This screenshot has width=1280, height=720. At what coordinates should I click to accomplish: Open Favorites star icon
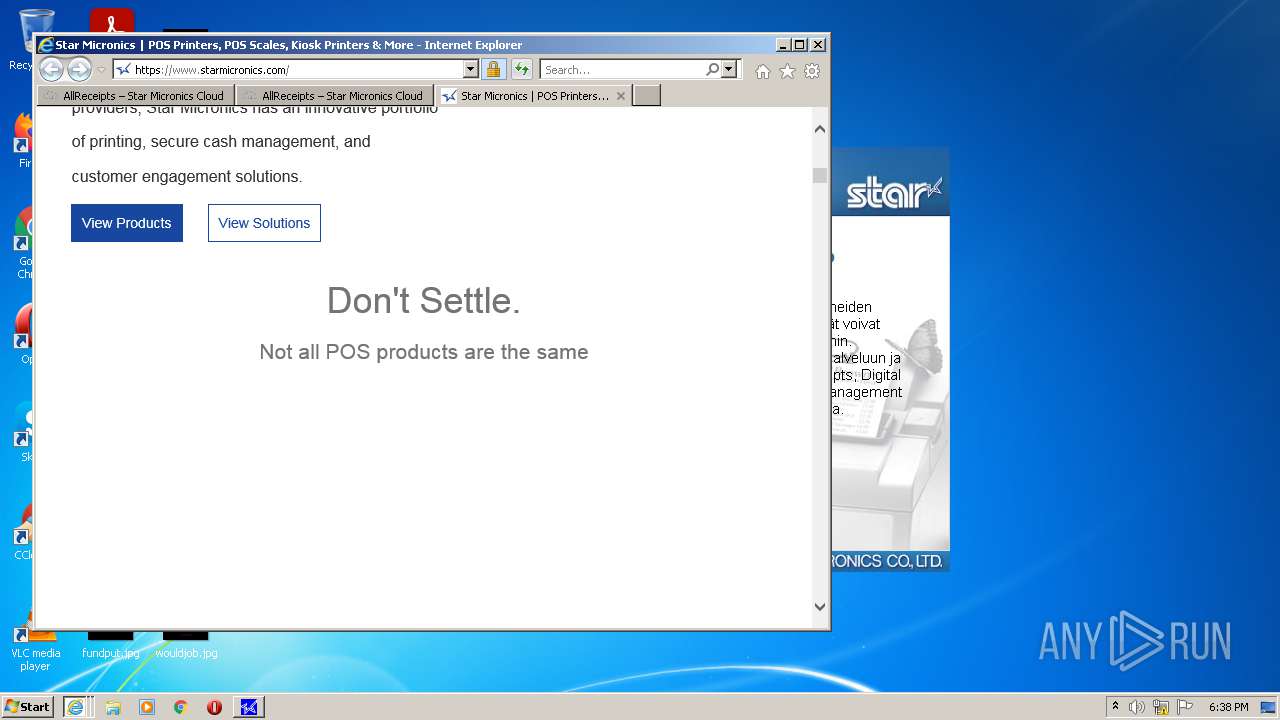pyautogui.click(x=788, y=71)
